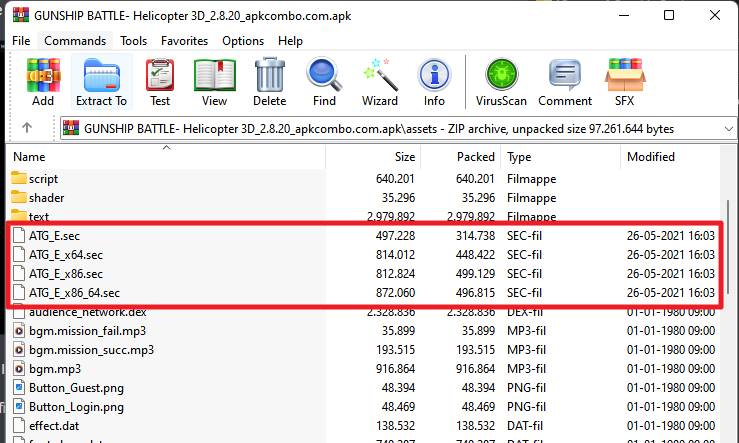Open the Options menu
This screenshot has width=739, height=443.
click(x=243, y=41)
